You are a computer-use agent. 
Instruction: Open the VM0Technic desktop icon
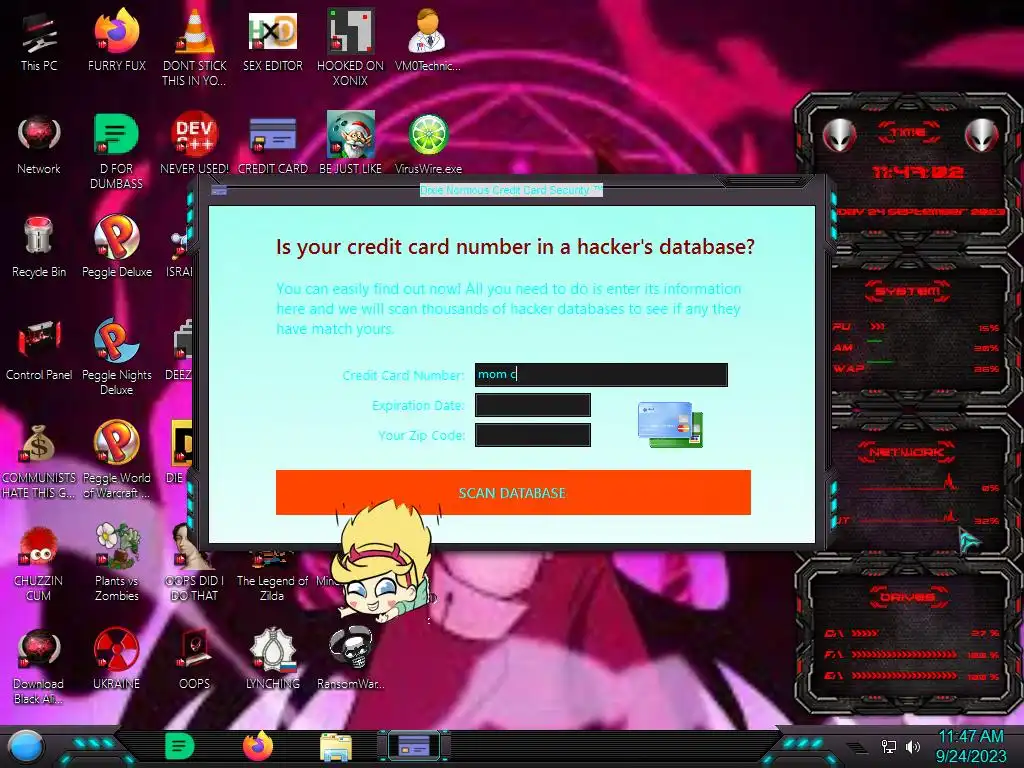click(428, 40)
